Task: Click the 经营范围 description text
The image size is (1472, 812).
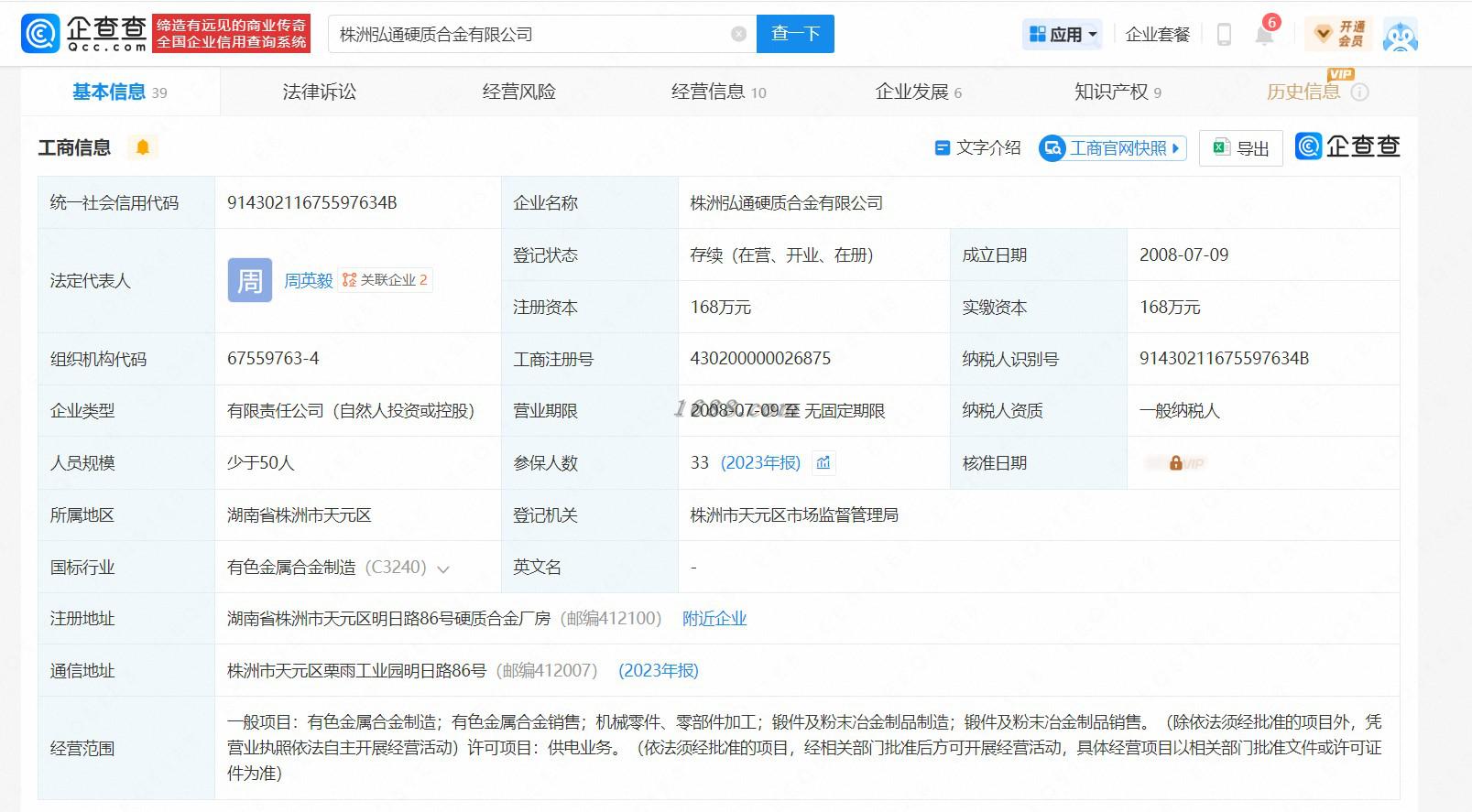Action: (x=804, y=748)
